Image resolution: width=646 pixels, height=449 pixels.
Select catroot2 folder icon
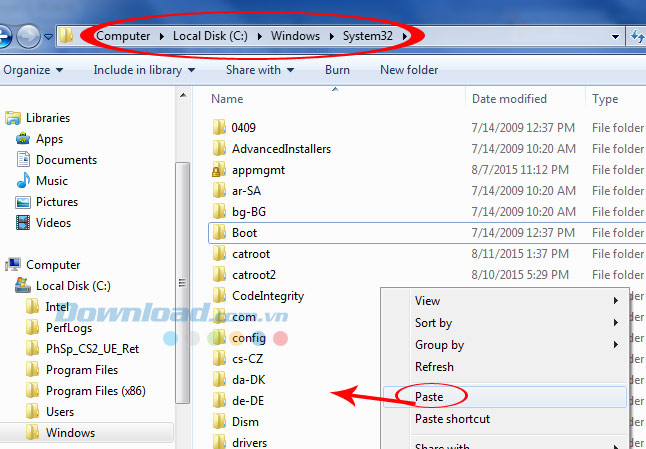(x=219, y=275)
